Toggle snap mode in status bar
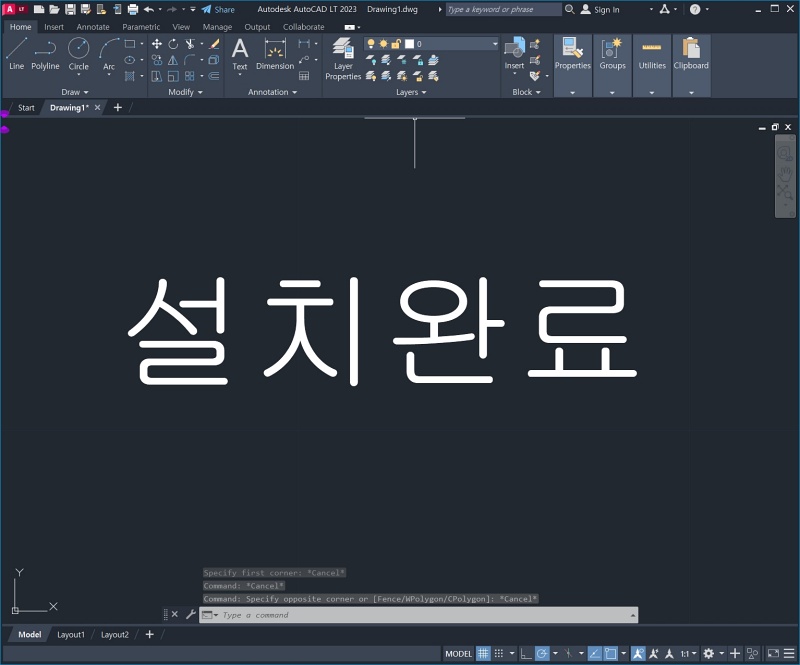800x665 pixels. pyautogui.click(x=497, y=653)
